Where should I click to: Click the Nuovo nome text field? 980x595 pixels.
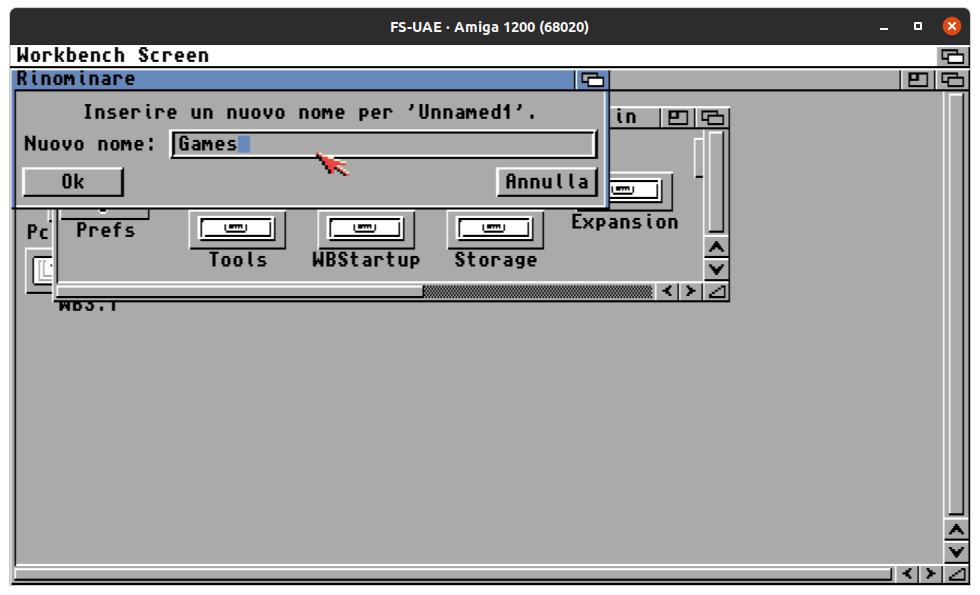(384, 144)
